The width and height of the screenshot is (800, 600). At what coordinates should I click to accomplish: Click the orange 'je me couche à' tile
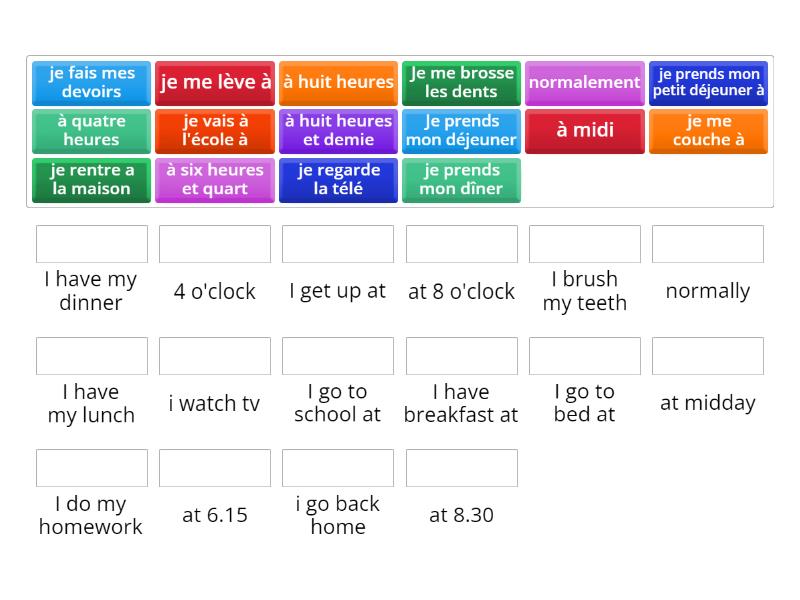point(708,131)
